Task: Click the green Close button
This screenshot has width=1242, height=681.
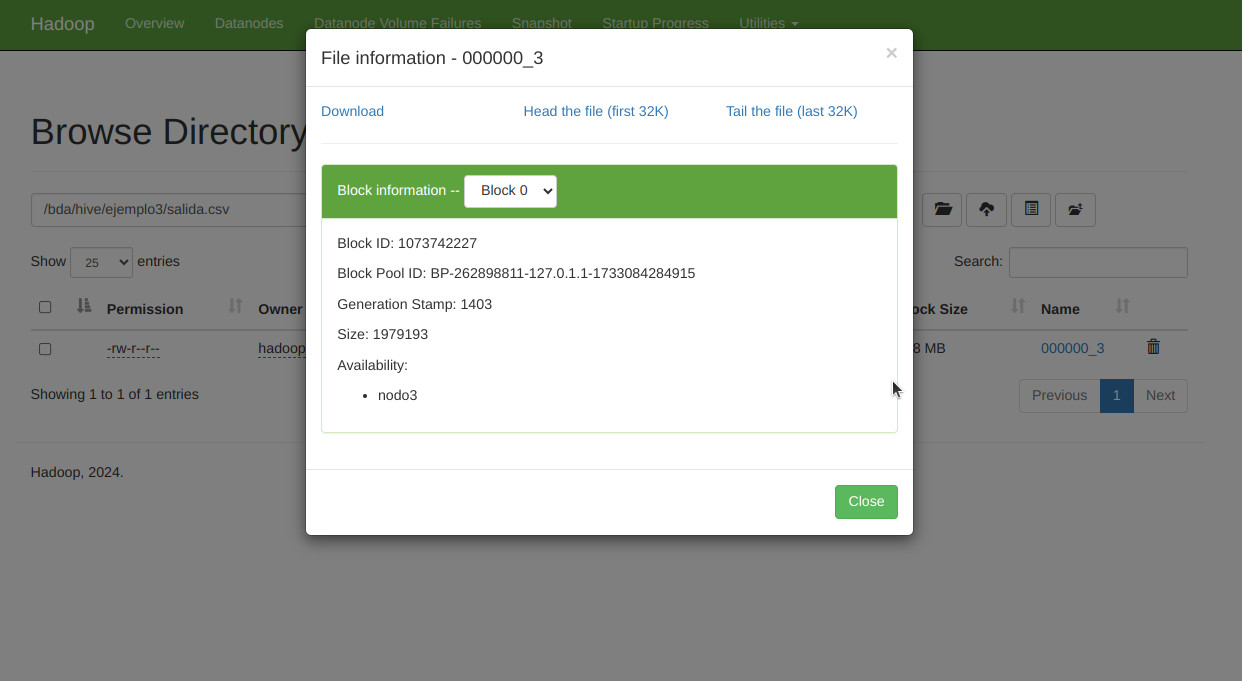Action: (866, 502)
